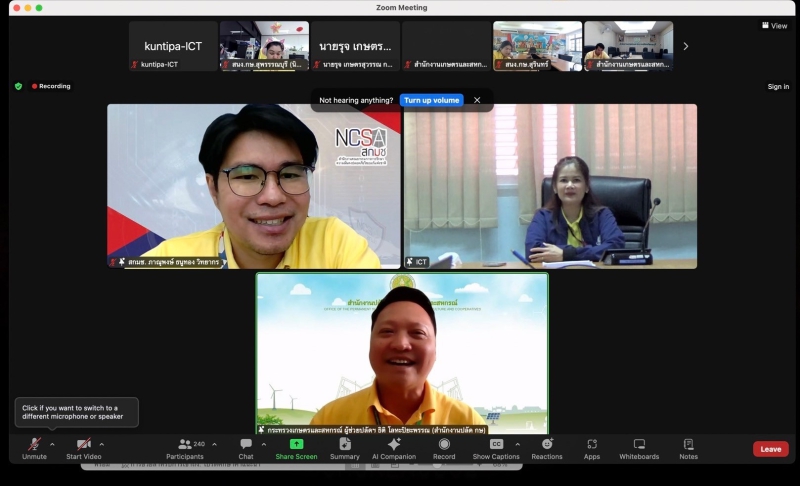Open the Chat panel
Viewport: 800px width, 486px height.
[x=246, y=449]
